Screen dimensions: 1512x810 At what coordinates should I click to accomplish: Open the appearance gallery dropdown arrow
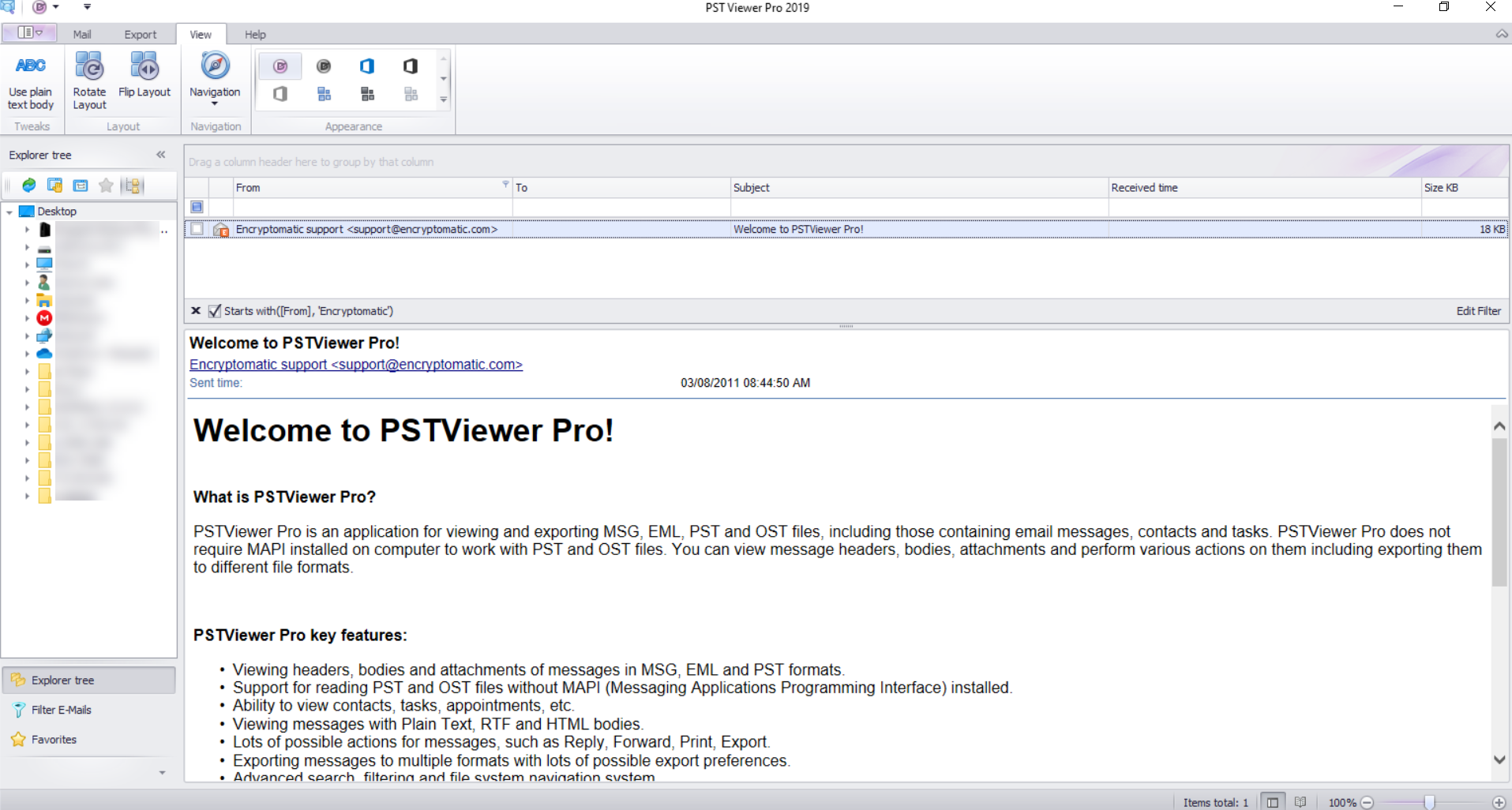click(x=443, y=99)
